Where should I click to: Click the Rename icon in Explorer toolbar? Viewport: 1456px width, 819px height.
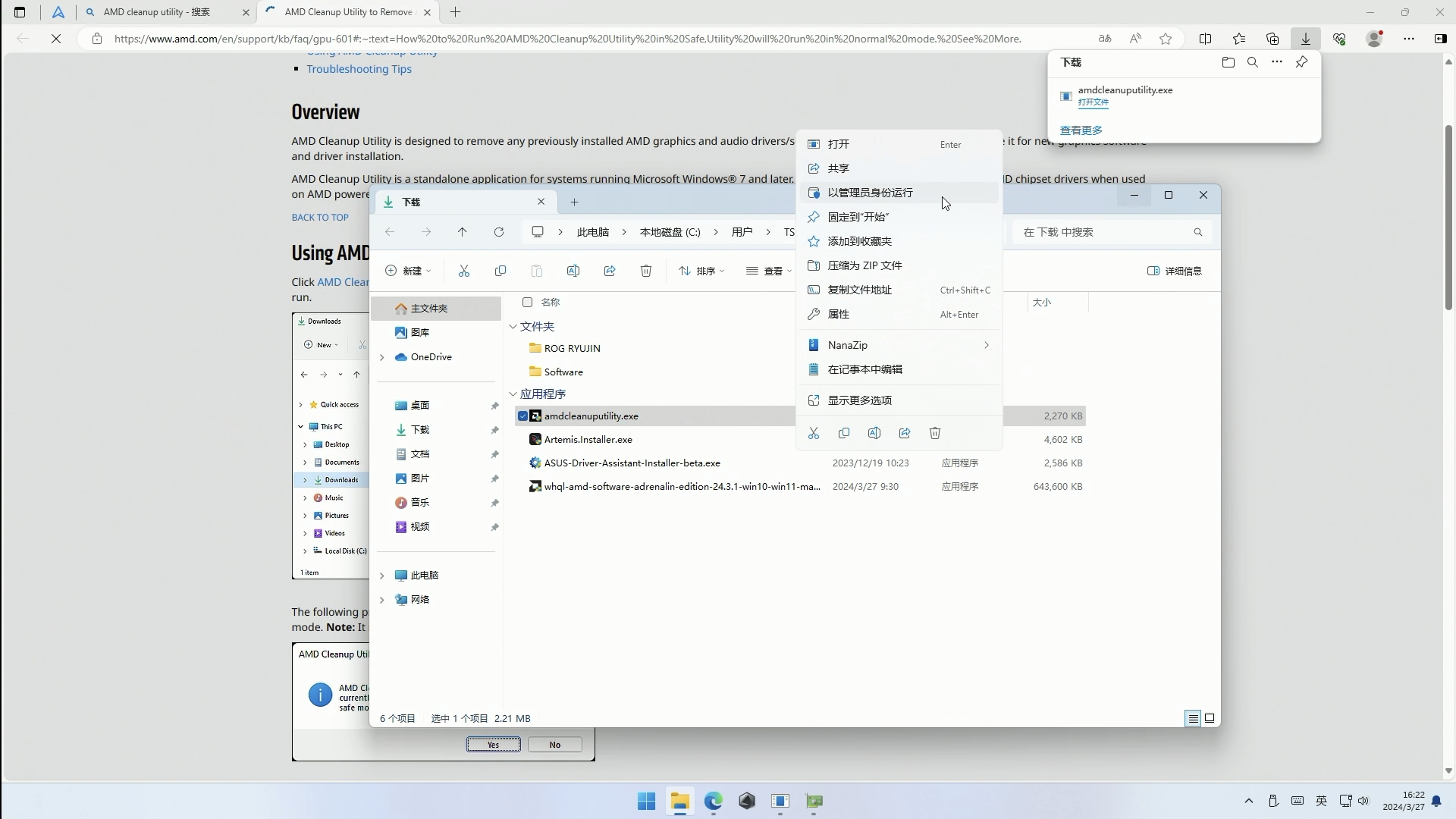point(573,271)
